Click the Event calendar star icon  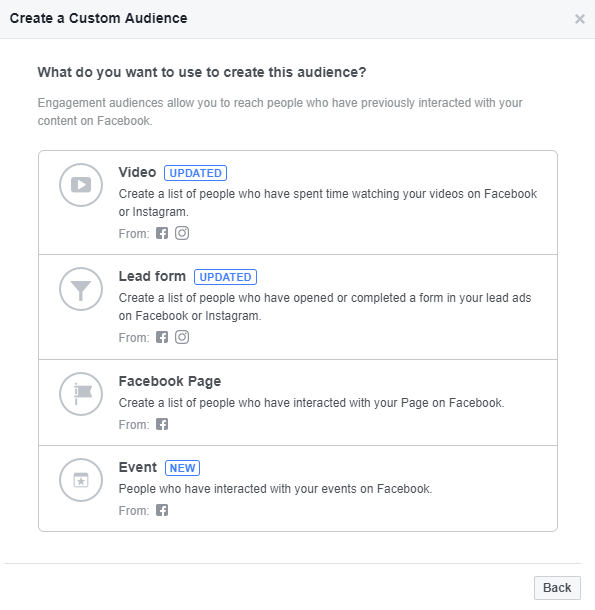tap(81, 480)
